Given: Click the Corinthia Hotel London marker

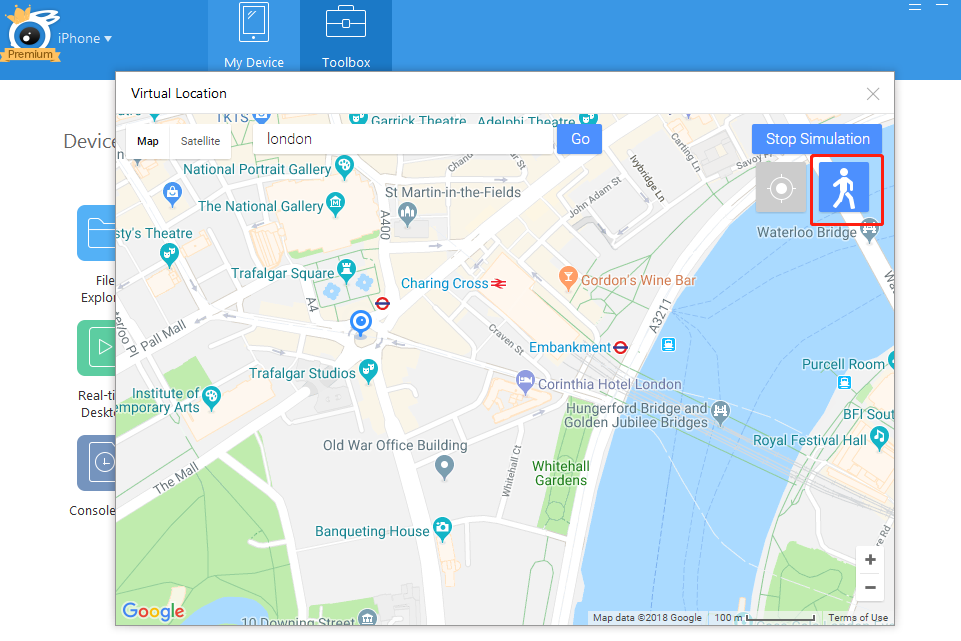Looking at the screenshot, I should (525, 381).
